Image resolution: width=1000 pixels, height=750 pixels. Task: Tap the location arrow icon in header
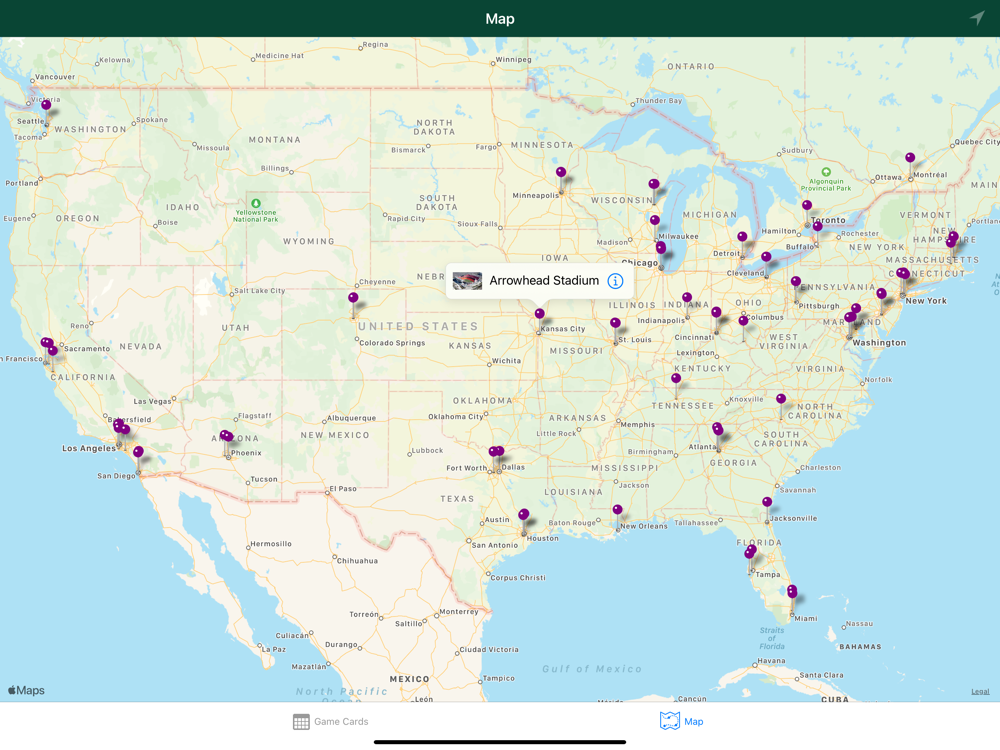(x=977, y=18)
